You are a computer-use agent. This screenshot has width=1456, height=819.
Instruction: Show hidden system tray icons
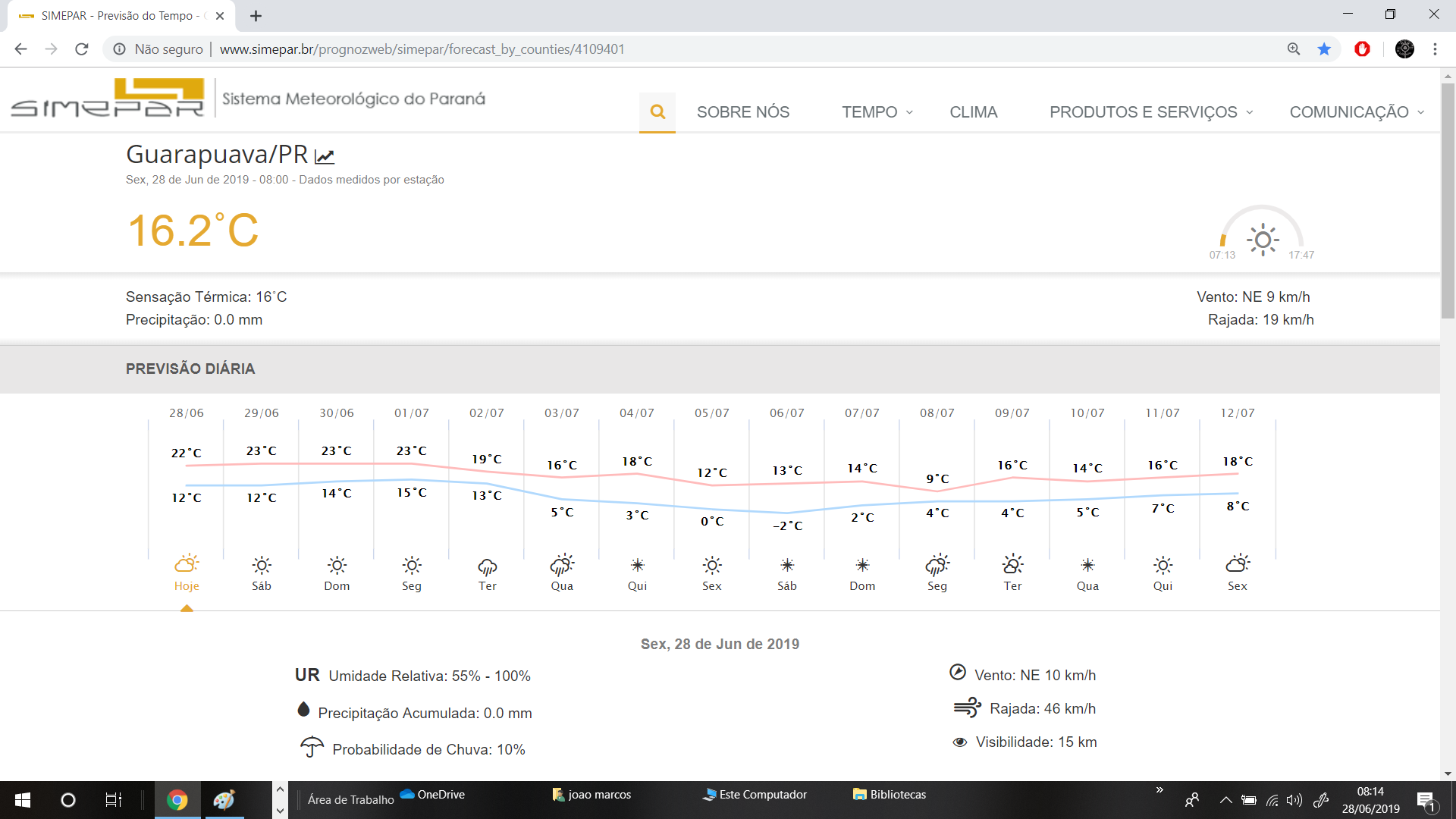[1225, 800]
